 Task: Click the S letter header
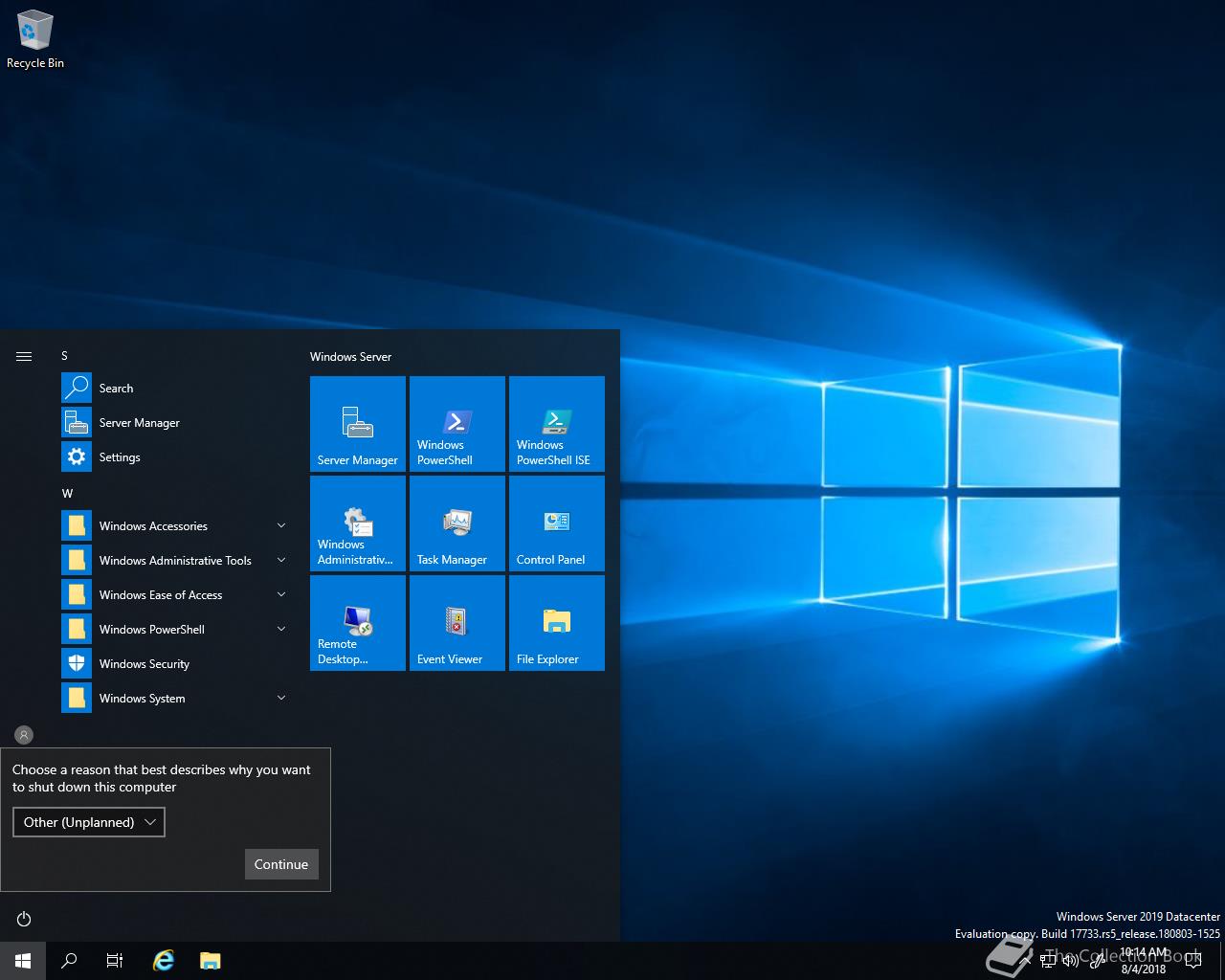click(x=65, y=355)
